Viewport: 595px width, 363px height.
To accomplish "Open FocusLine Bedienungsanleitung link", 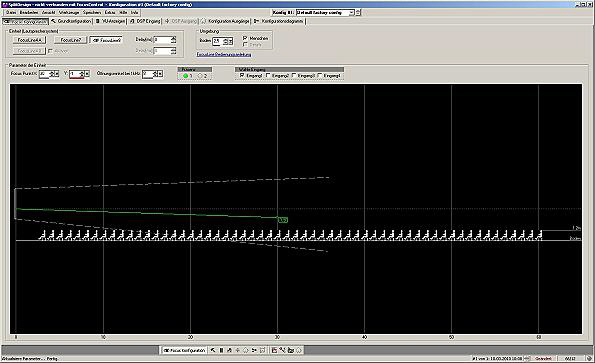I will [224, 55].
